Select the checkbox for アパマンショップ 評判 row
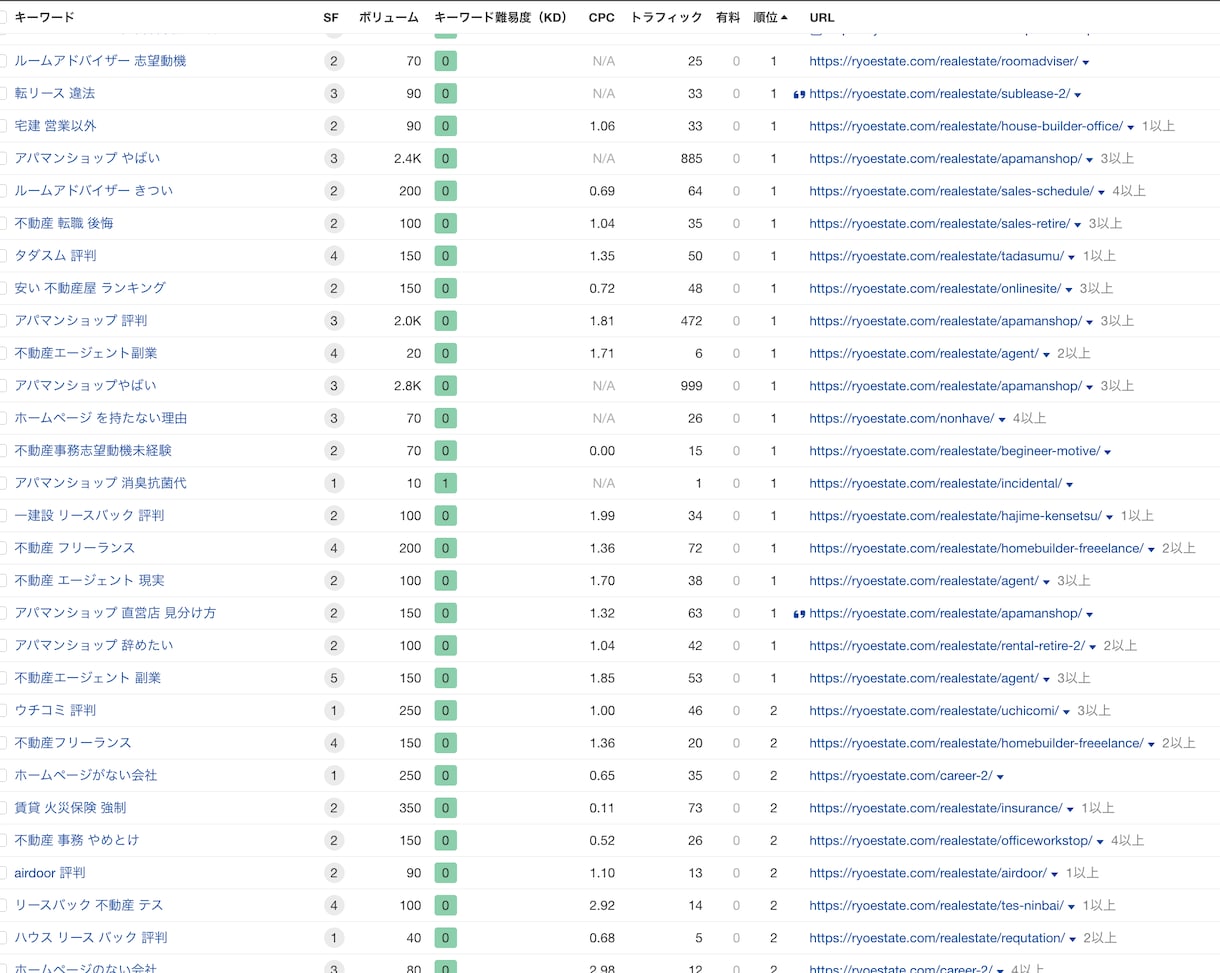This screenshot has width=1220, height=973. tap(2, 321)
